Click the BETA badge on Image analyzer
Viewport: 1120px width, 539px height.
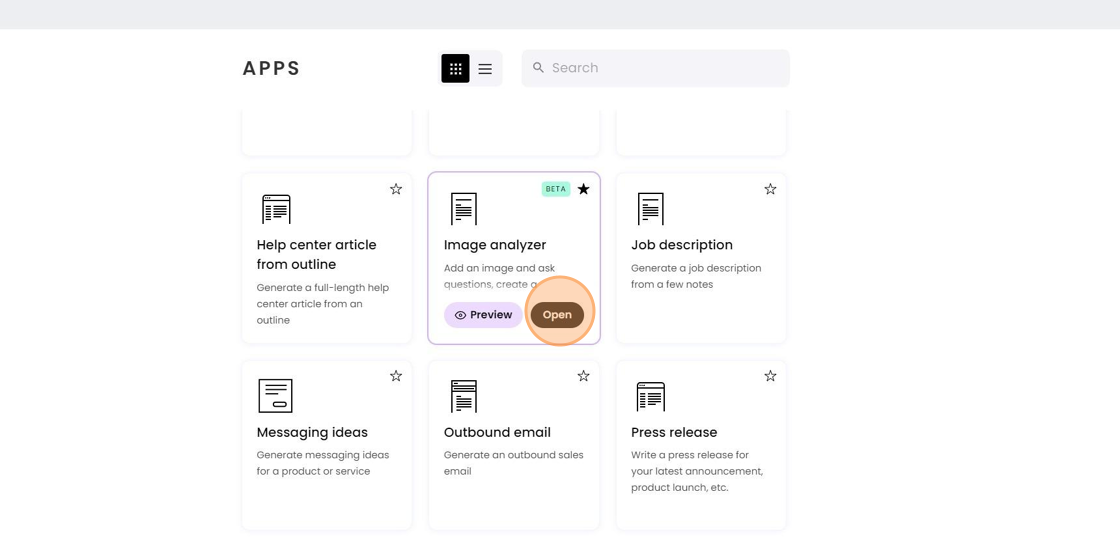click(x=556, y=189)
